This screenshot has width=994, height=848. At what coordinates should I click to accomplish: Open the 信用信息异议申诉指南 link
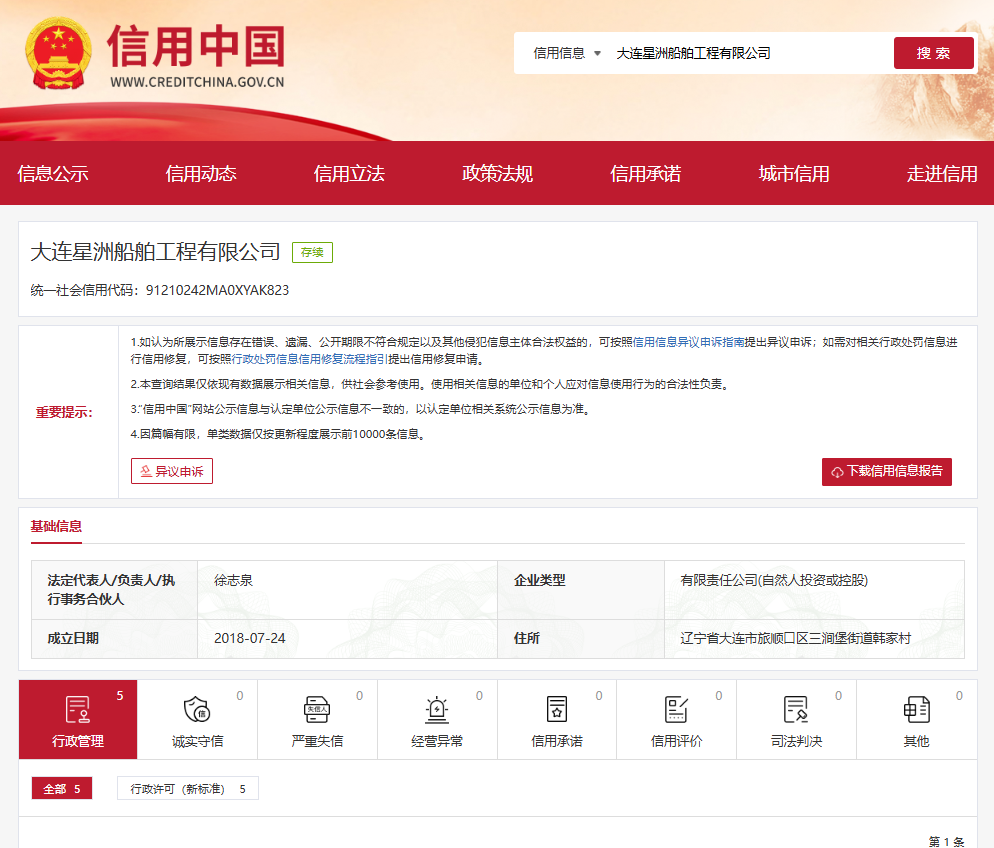[x=688, y=342]
